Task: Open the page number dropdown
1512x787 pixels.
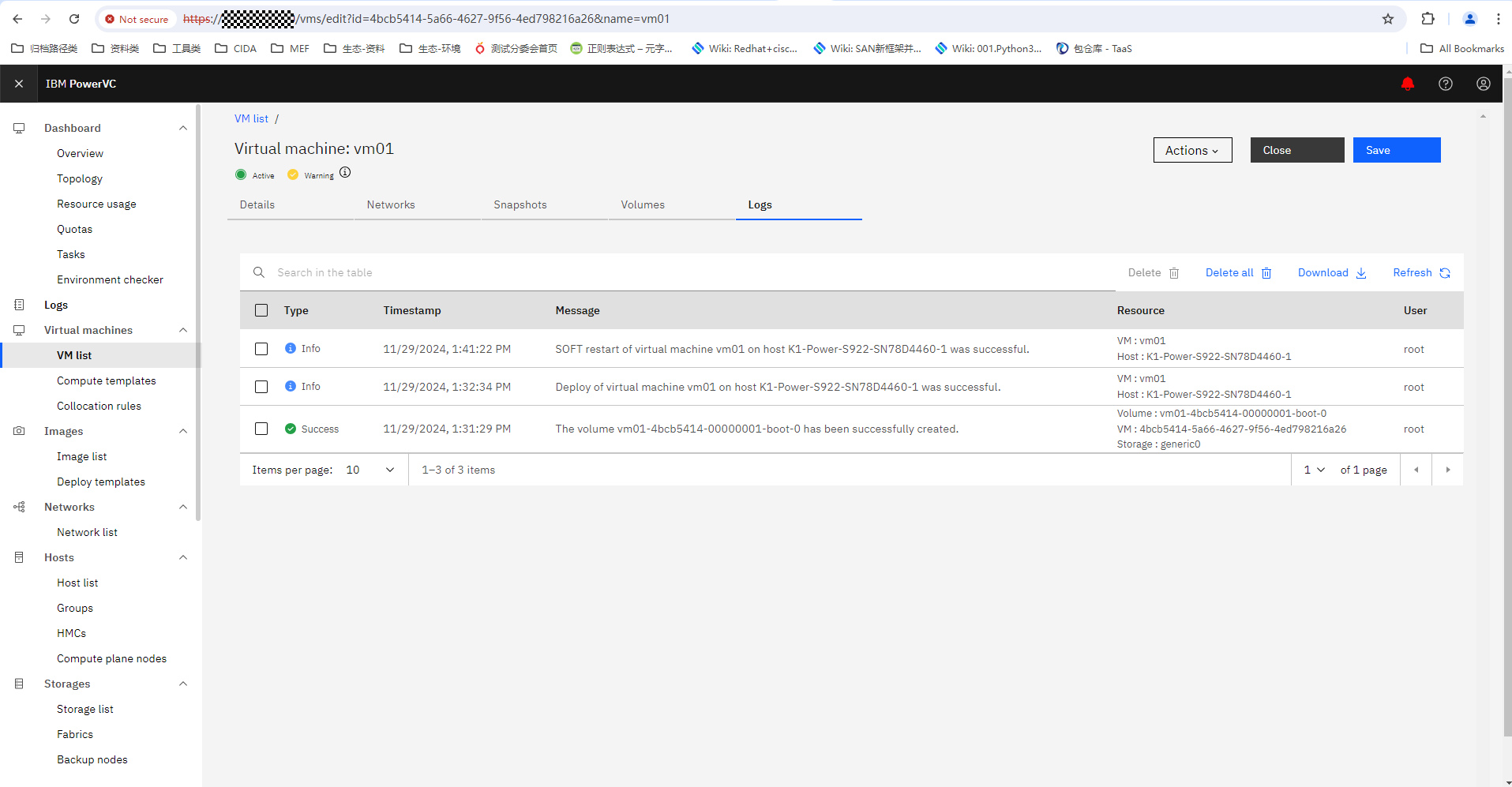Action: pyautogui.click(x=1314, y=470)
